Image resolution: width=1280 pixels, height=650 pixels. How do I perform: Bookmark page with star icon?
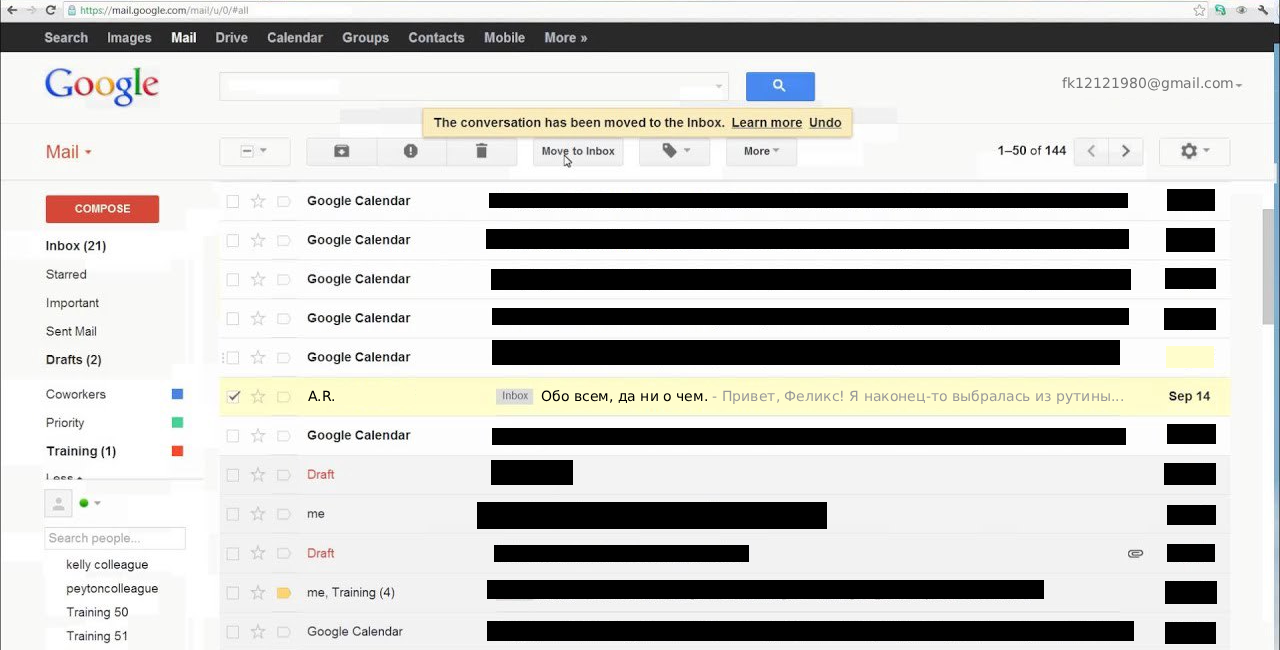click(x=1199, y=10)
